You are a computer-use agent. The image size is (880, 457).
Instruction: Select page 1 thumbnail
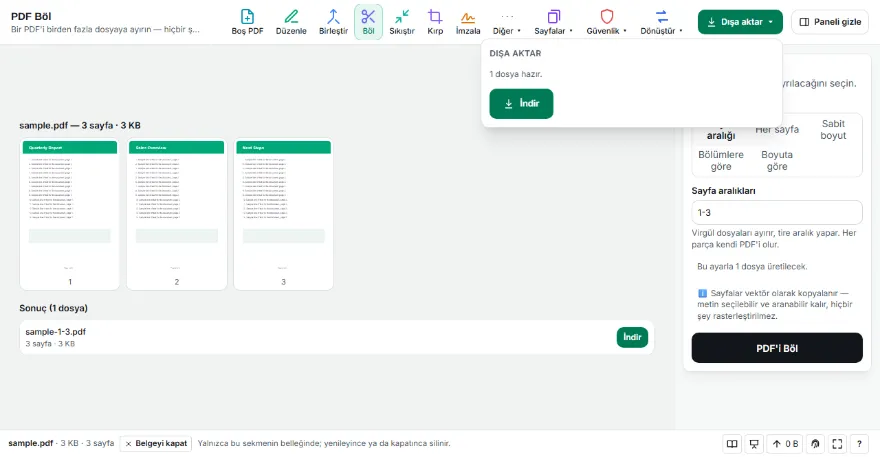point(70,214)
